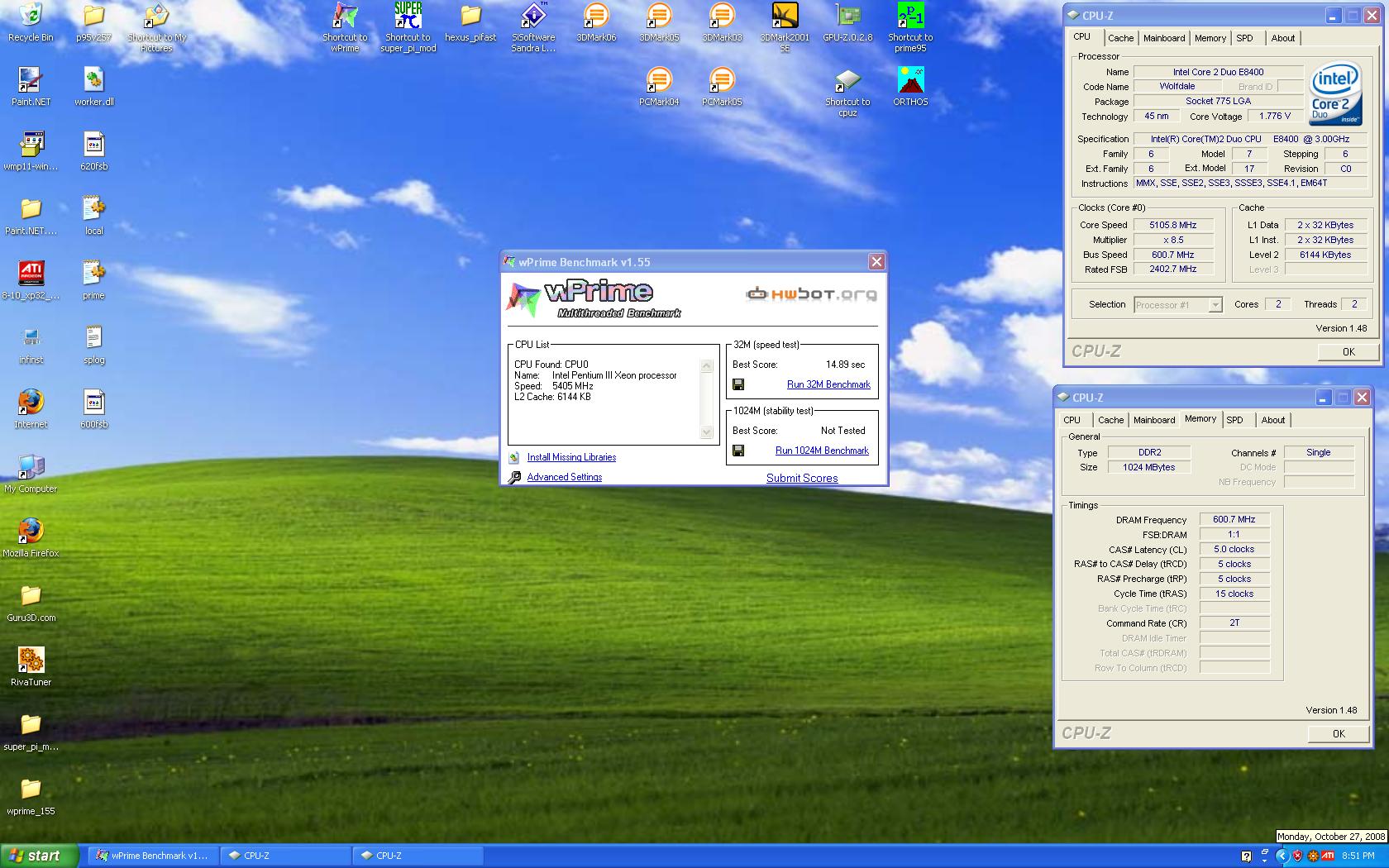Image resolution: width=1389 pixels, height=868 pixels.
Task: Launch the 3DMark03 desktop icon
Action: [722, 22]
